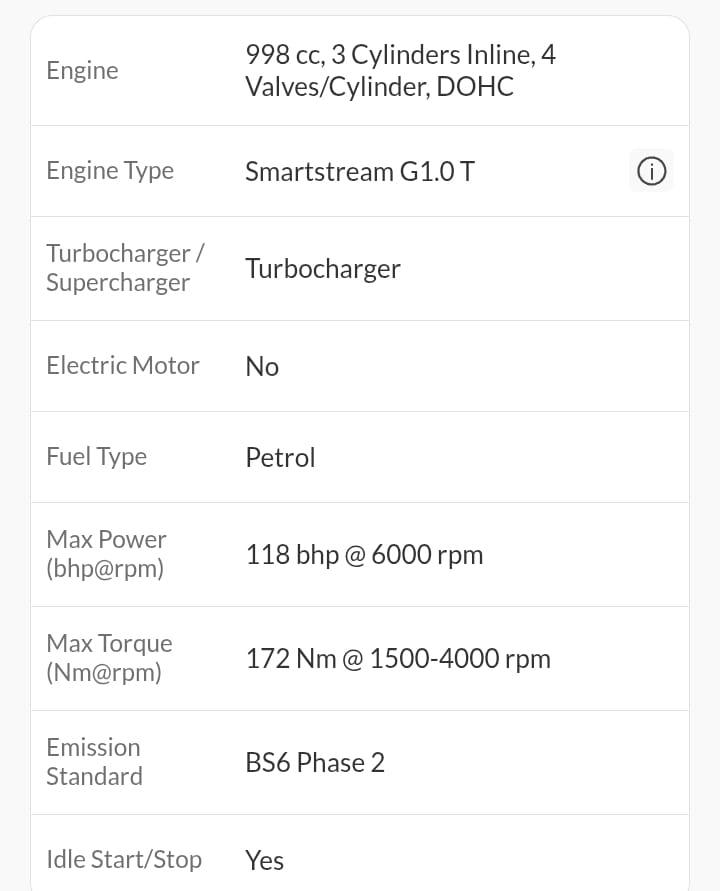Click the 998 cc engine specification text
This screenshot has height=891, width=720.
tap(401, 70)
